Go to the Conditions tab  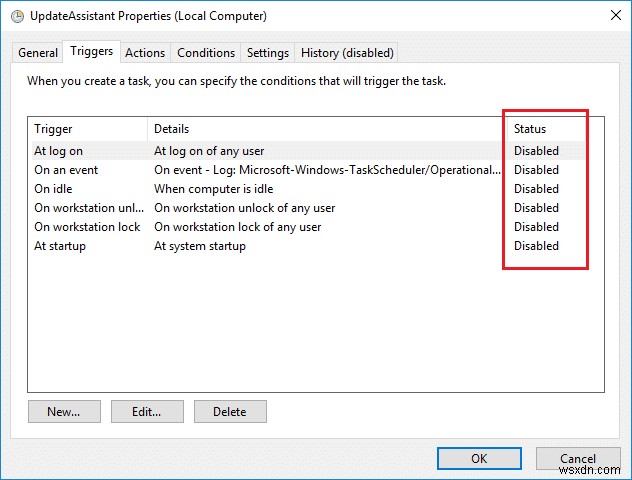(x=206, y=53)
